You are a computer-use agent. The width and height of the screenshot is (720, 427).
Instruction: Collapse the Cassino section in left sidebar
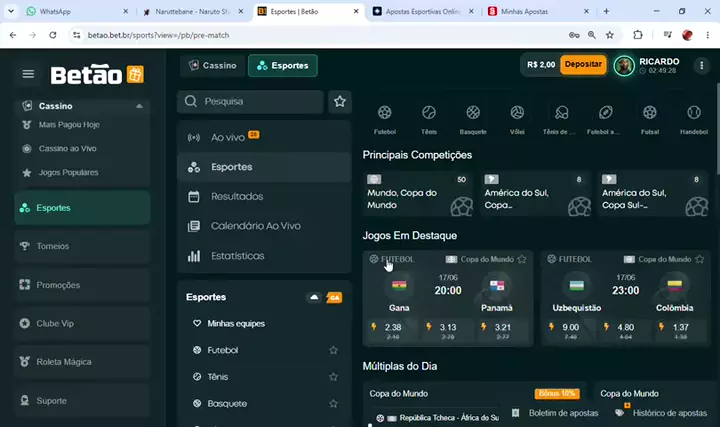click(x=139, y=106)
